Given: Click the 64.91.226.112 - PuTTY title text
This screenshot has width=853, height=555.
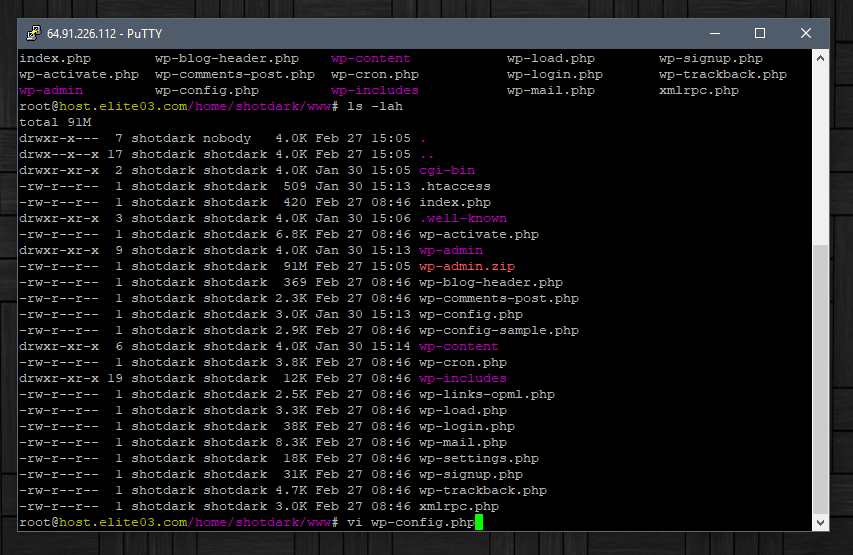Looking at the screenshot, I should coord(104,34).
